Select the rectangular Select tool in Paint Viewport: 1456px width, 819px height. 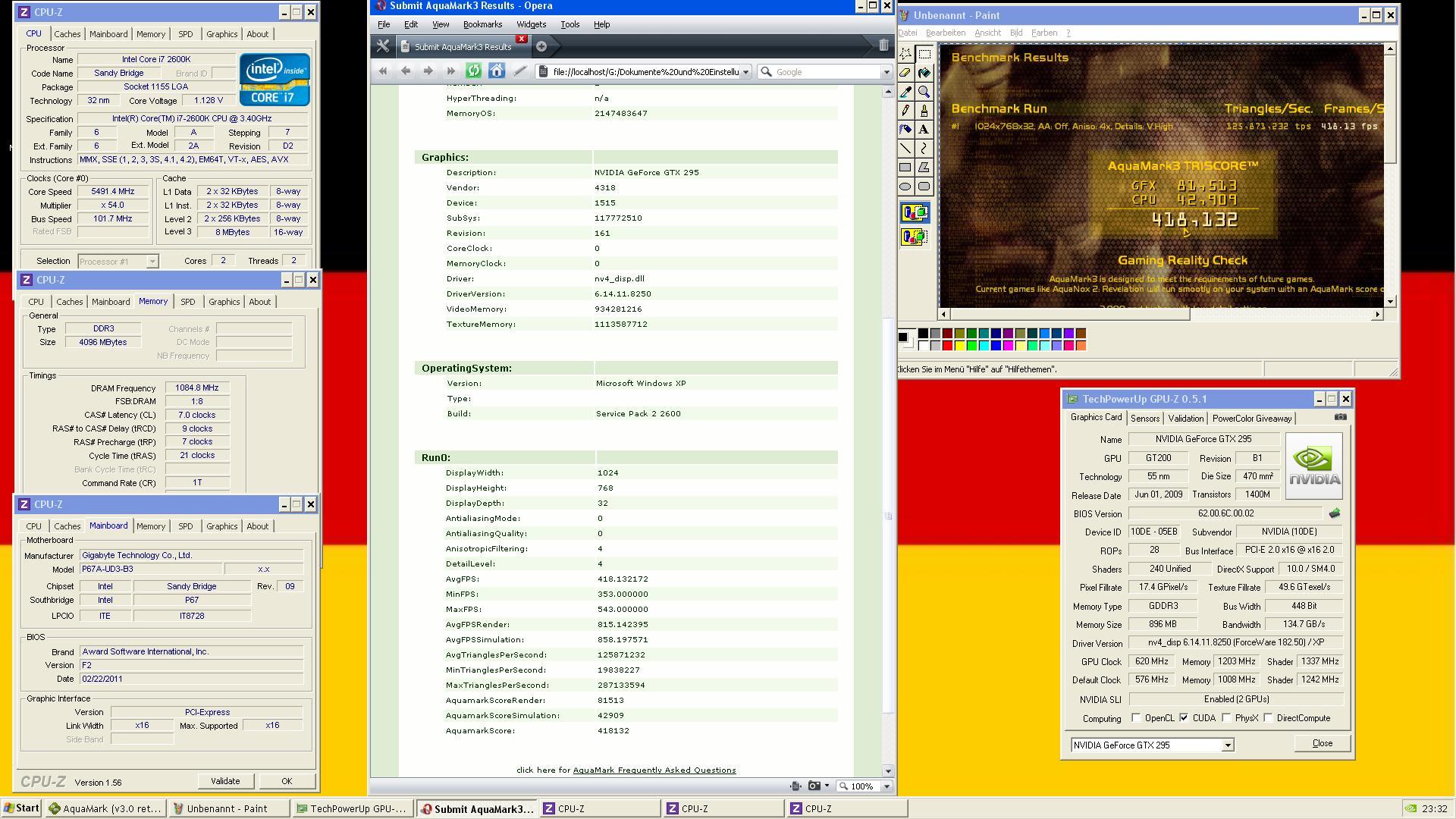pos(924,54)
